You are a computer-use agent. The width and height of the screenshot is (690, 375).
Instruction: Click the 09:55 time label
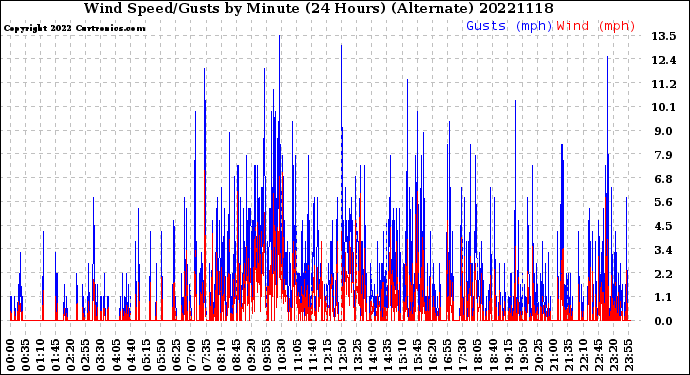point(267,355)
